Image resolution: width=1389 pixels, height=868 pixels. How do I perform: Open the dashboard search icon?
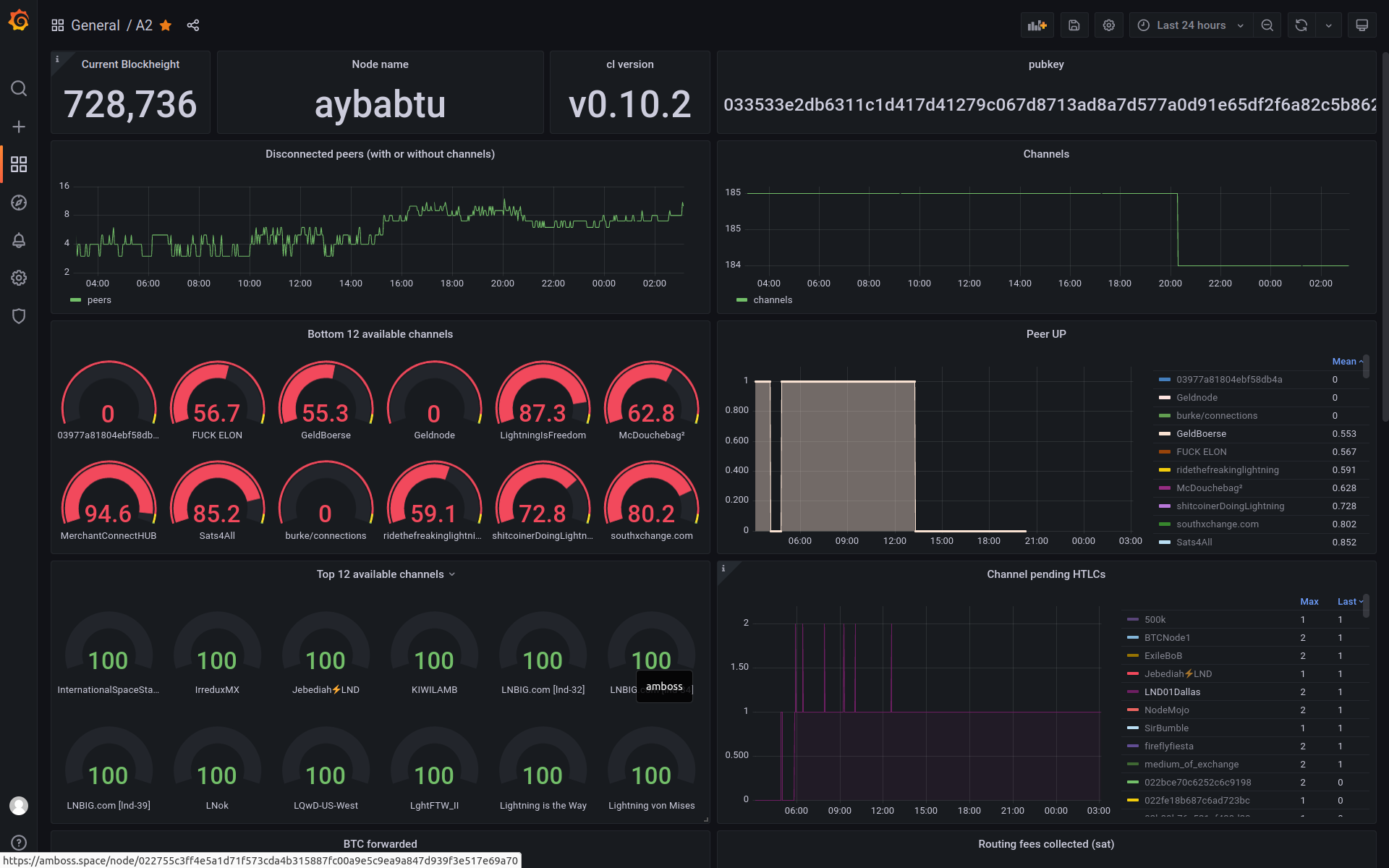19,88
